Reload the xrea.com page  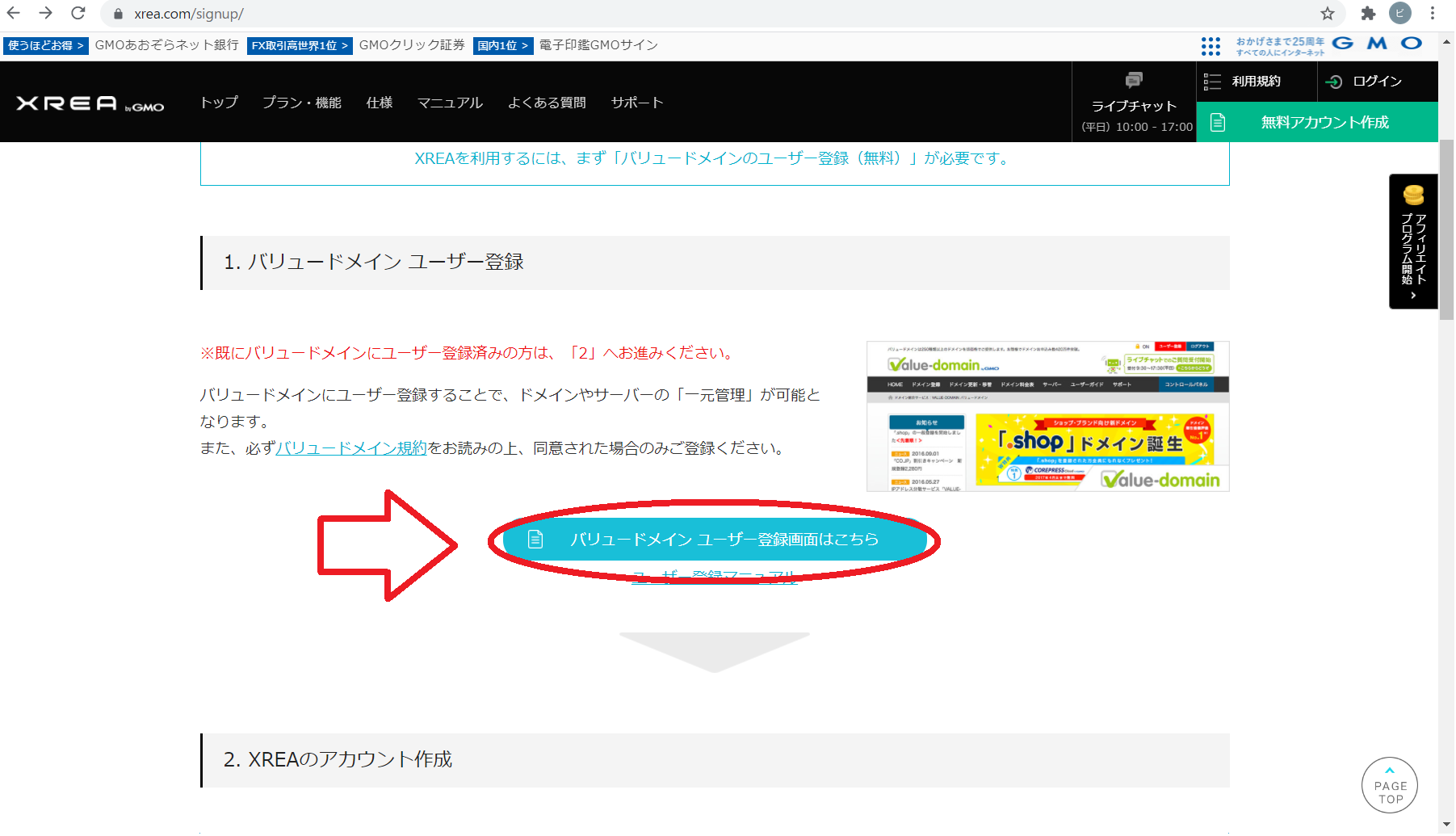(x=78, y=13)
